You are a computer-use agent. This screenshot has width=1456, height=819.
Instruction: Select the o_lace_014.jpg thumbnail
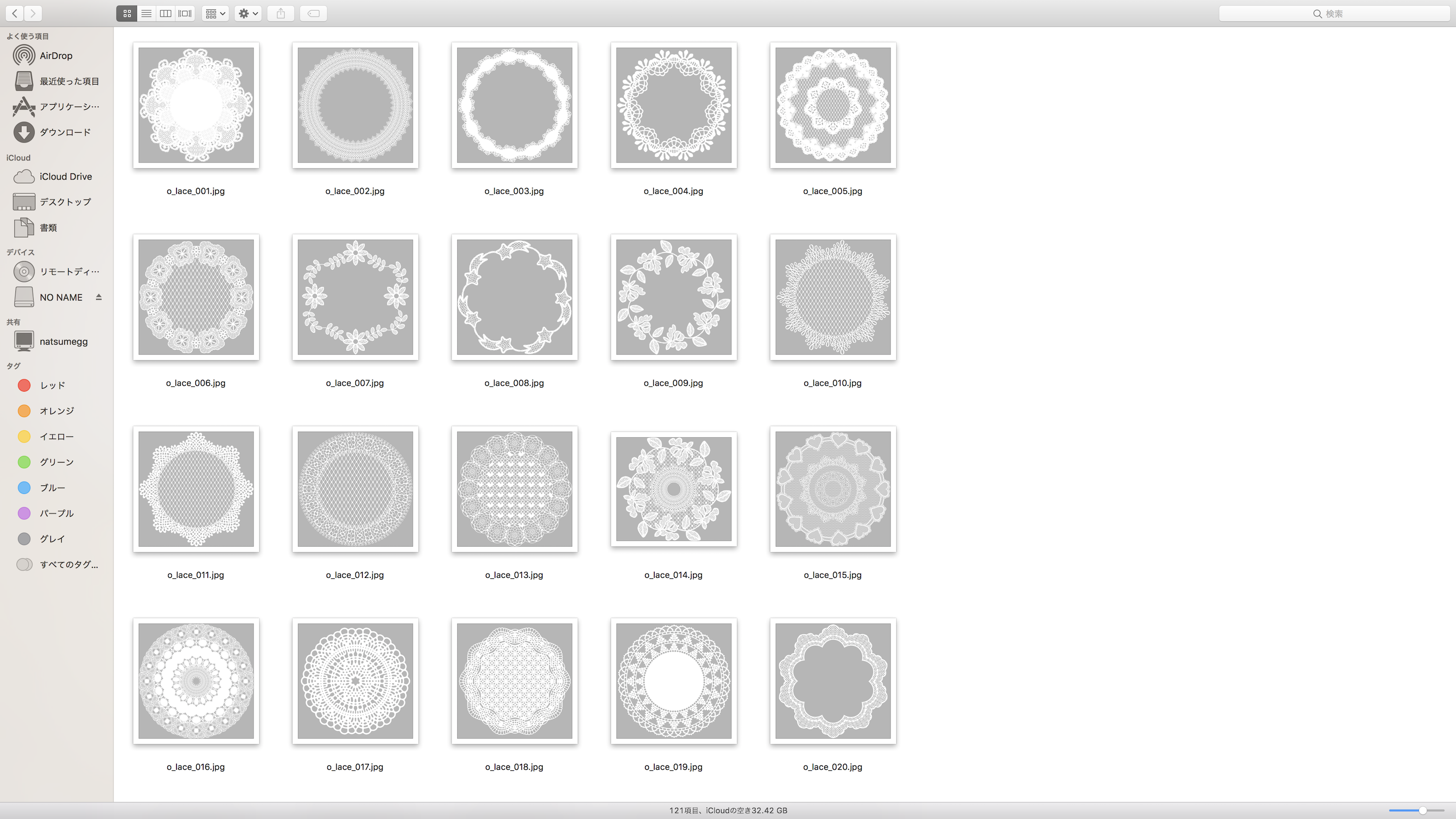[673, 489]
